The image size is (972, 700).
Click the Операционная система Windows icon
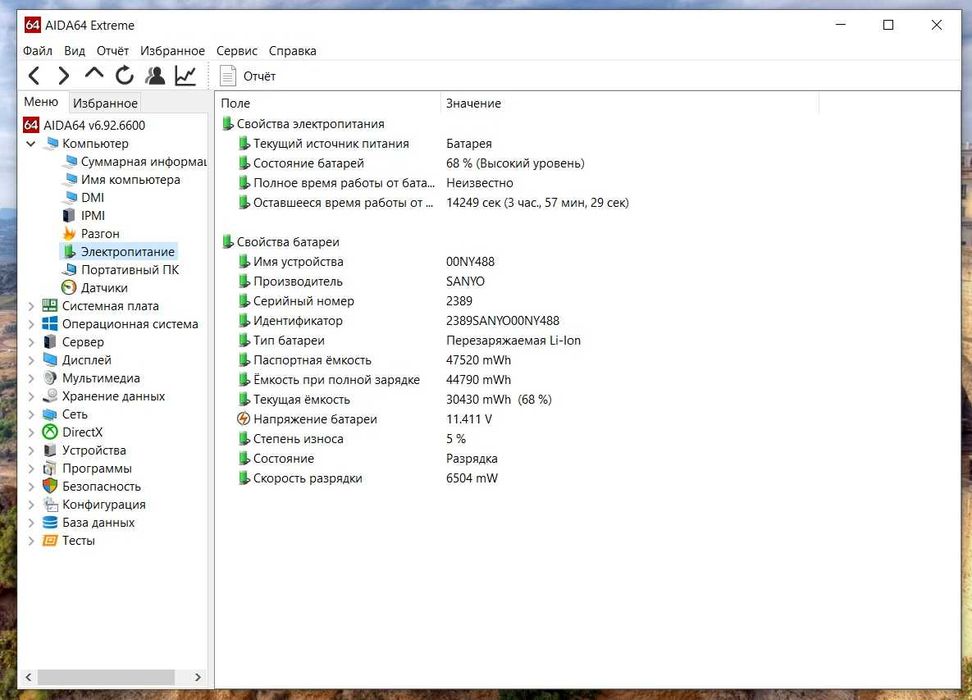click(x=50, y=324)
